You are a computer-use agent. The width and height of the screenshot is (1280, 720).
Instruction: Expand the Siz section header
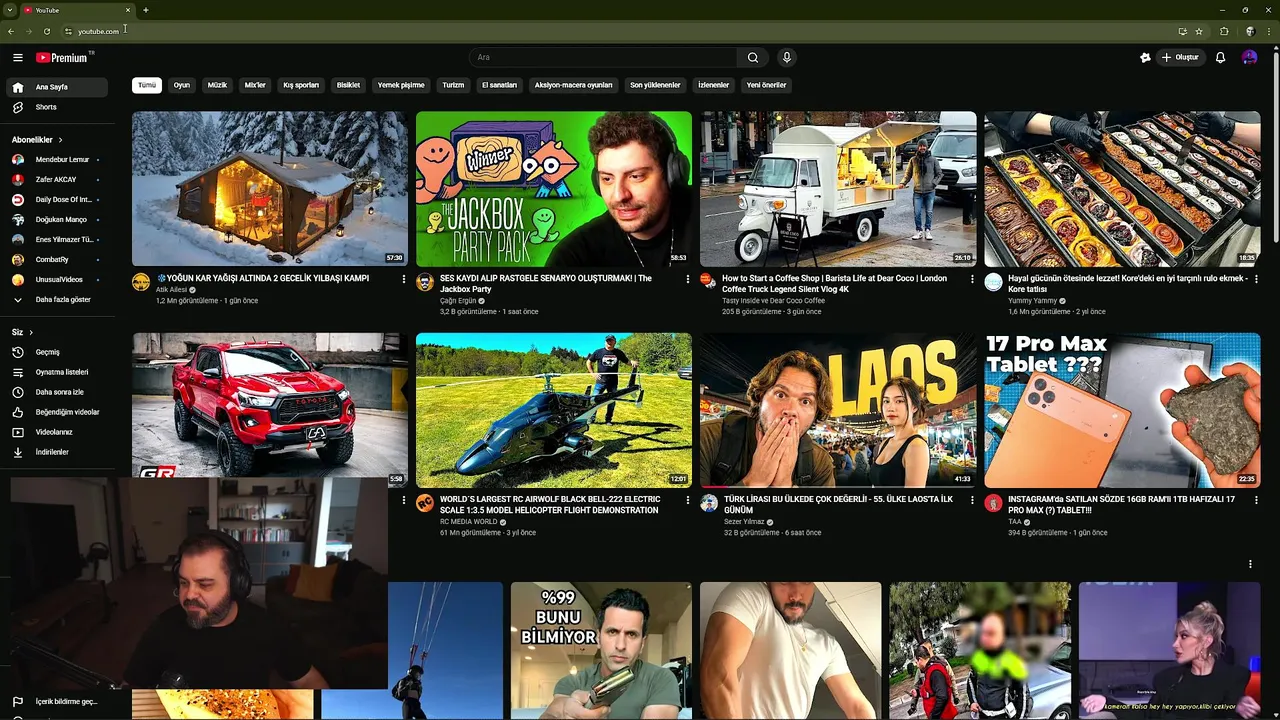[23, 332]
